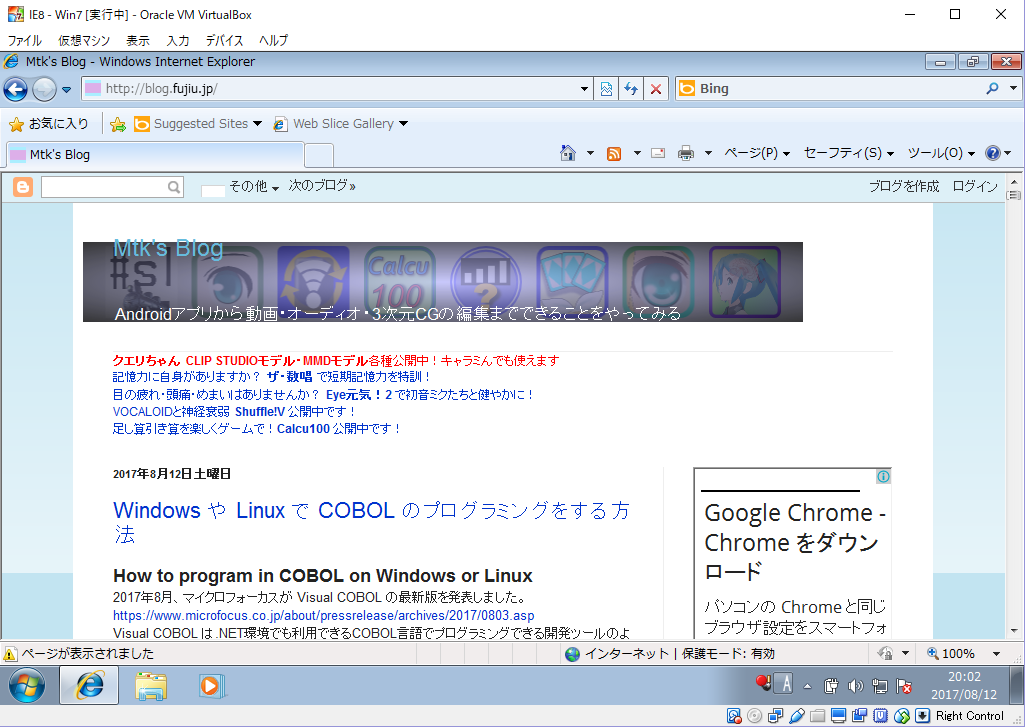Click the Refresh page icon
Viewport: 1025px width, 727px height.
pos(631,89)
